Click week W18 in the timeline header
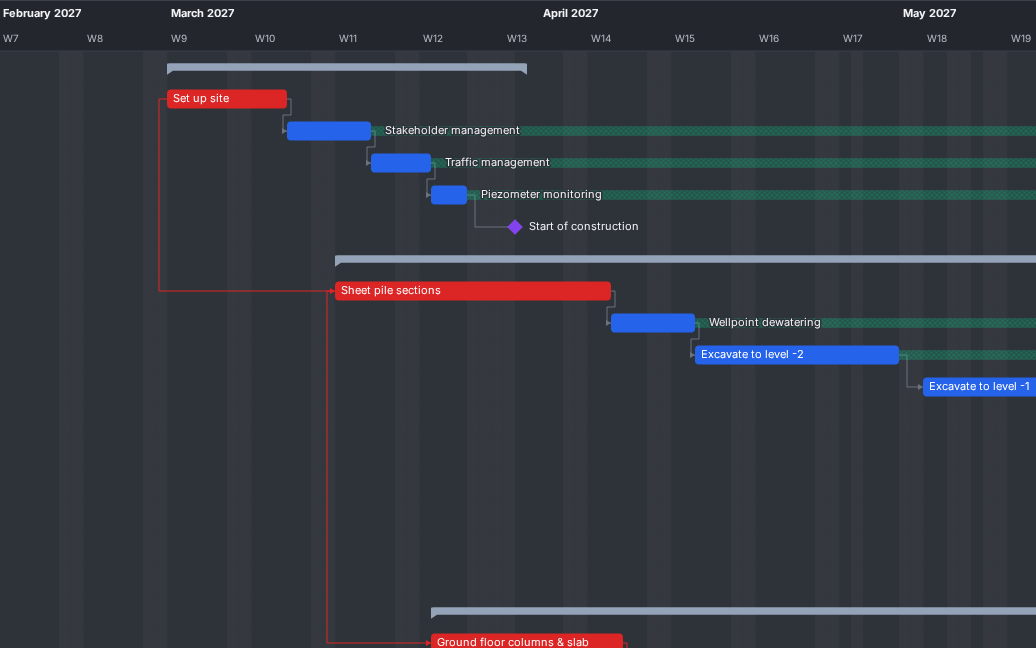This screenshot has width=1036, height=648. [936, 38]
